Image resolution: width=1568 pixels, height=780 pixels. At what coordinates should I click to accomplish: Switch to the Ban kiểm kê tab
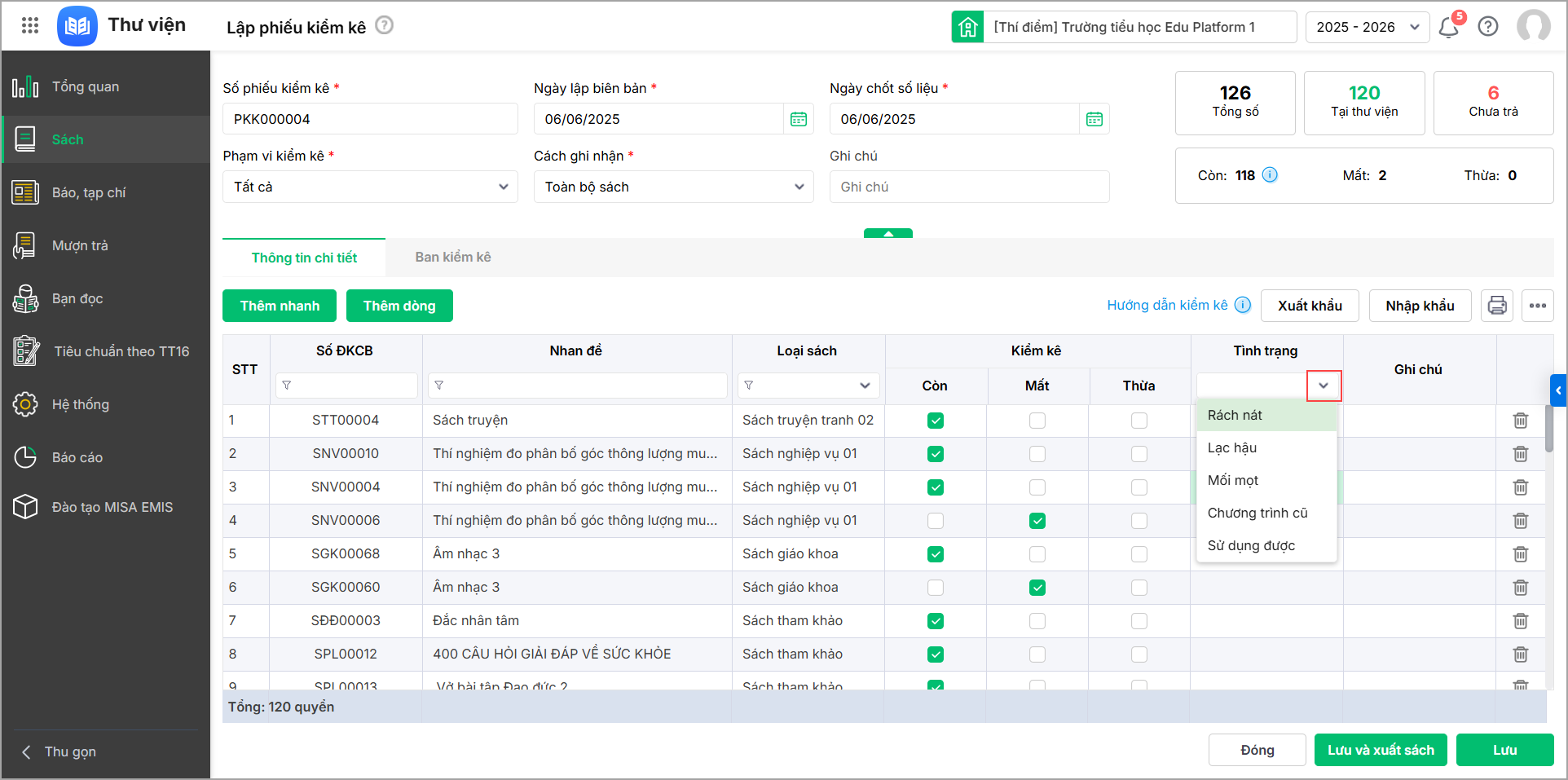point(453,257)
